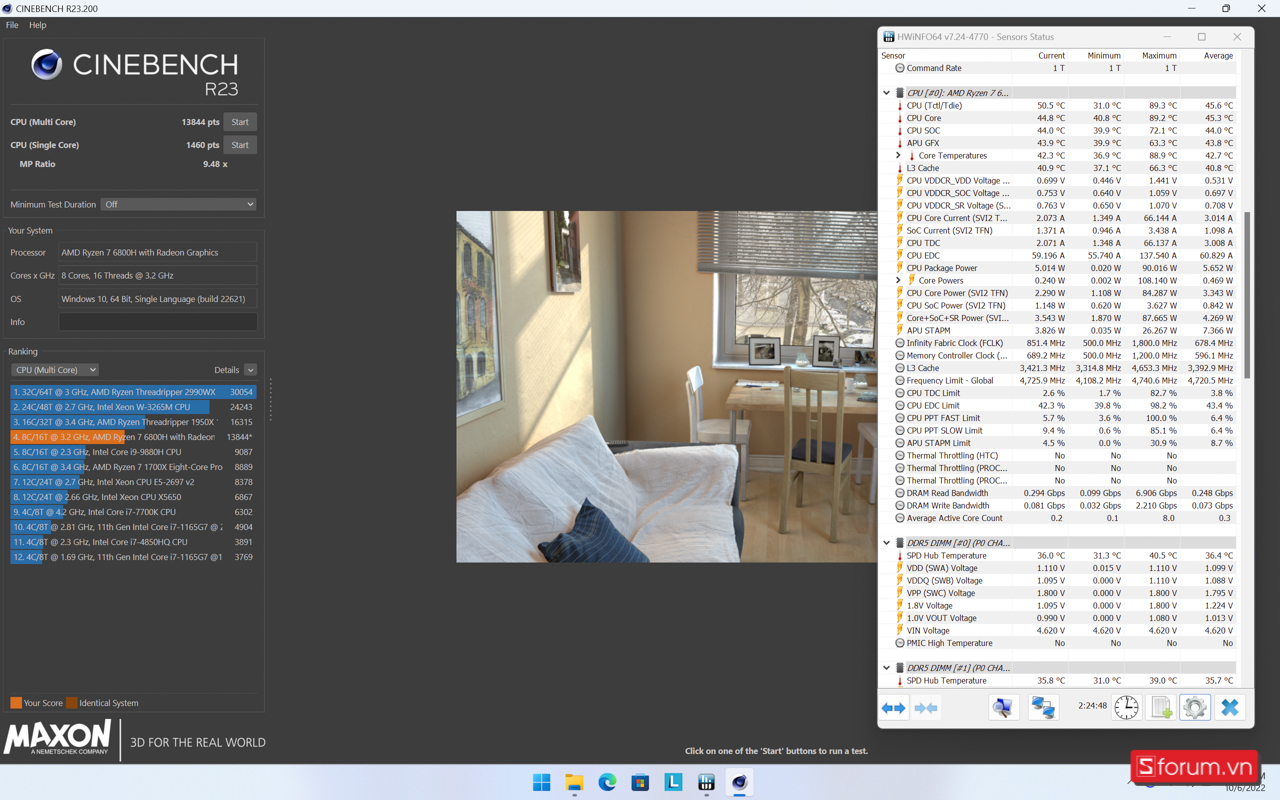
Task: Open the CPU (Multi Core) ranking dropdown
Action: click(x=54, y=370)
